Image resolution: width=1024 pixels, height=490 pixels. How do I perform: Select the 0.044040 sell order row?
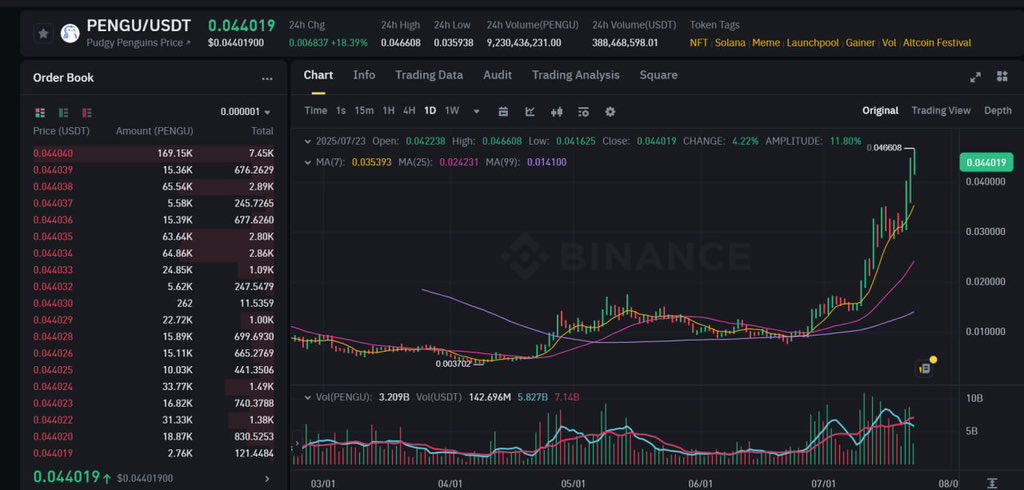(153, 154)
